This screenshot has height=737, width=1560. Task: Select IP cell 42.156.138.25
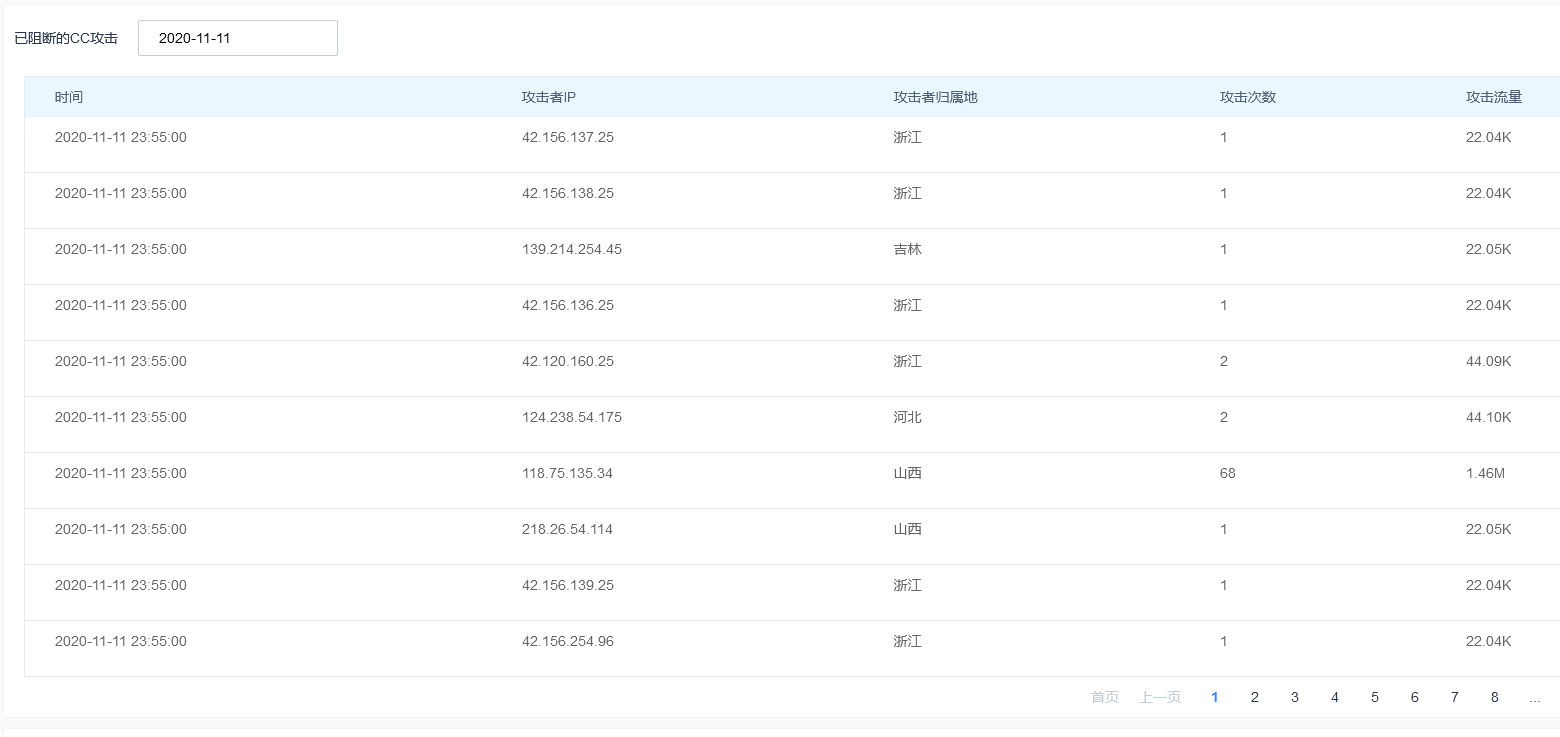click(x=568, y=193)
